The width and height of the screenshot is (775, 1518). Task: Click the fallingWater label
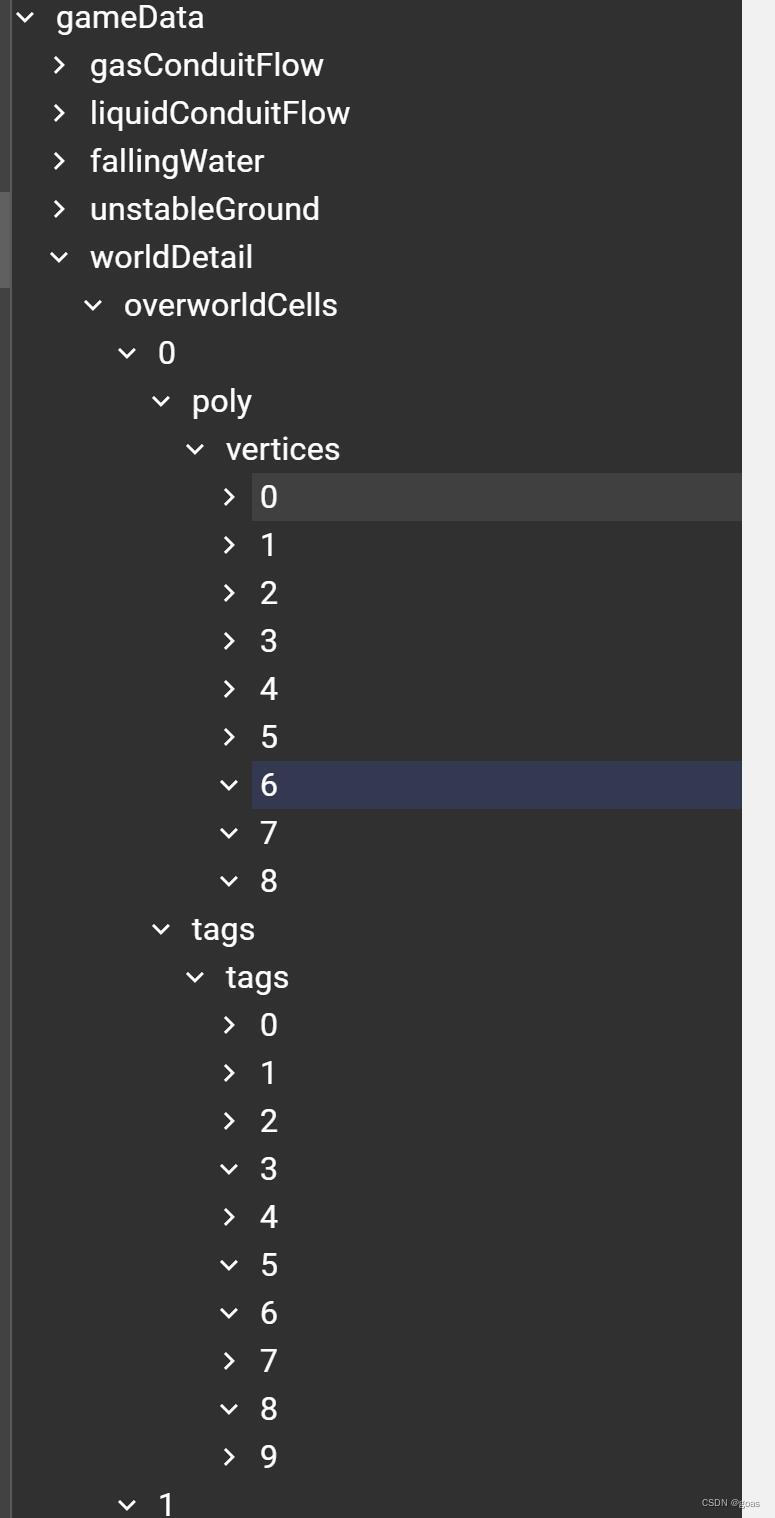177,161
